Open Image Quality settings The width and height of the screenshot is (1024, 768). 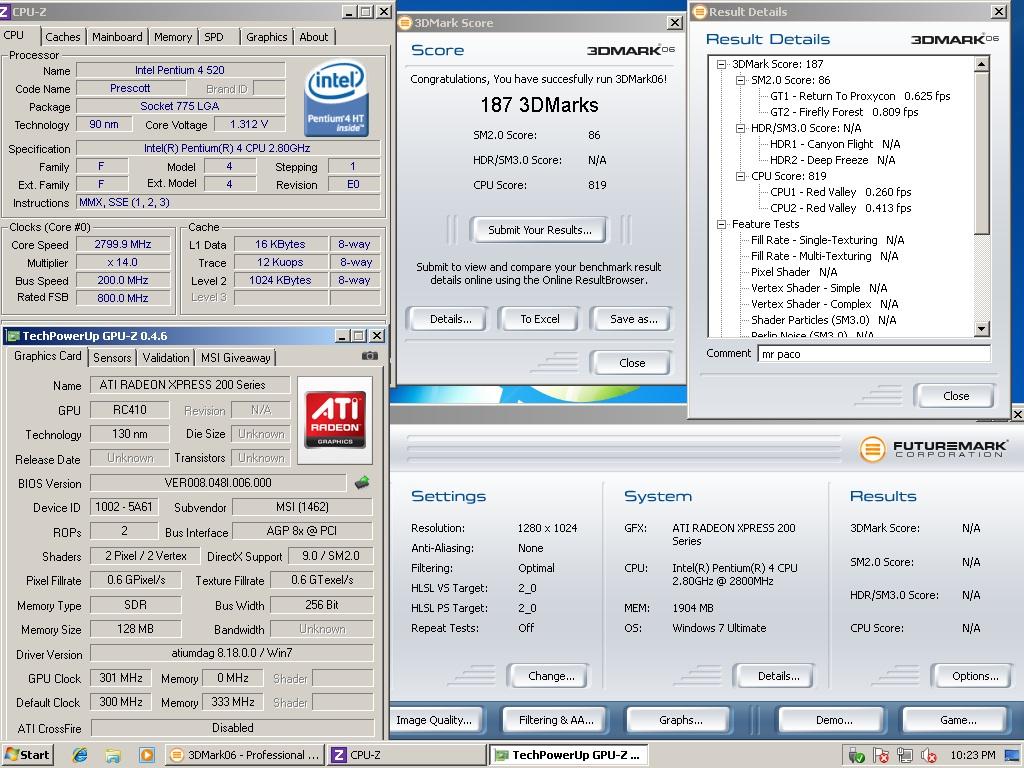click(436, 720)
